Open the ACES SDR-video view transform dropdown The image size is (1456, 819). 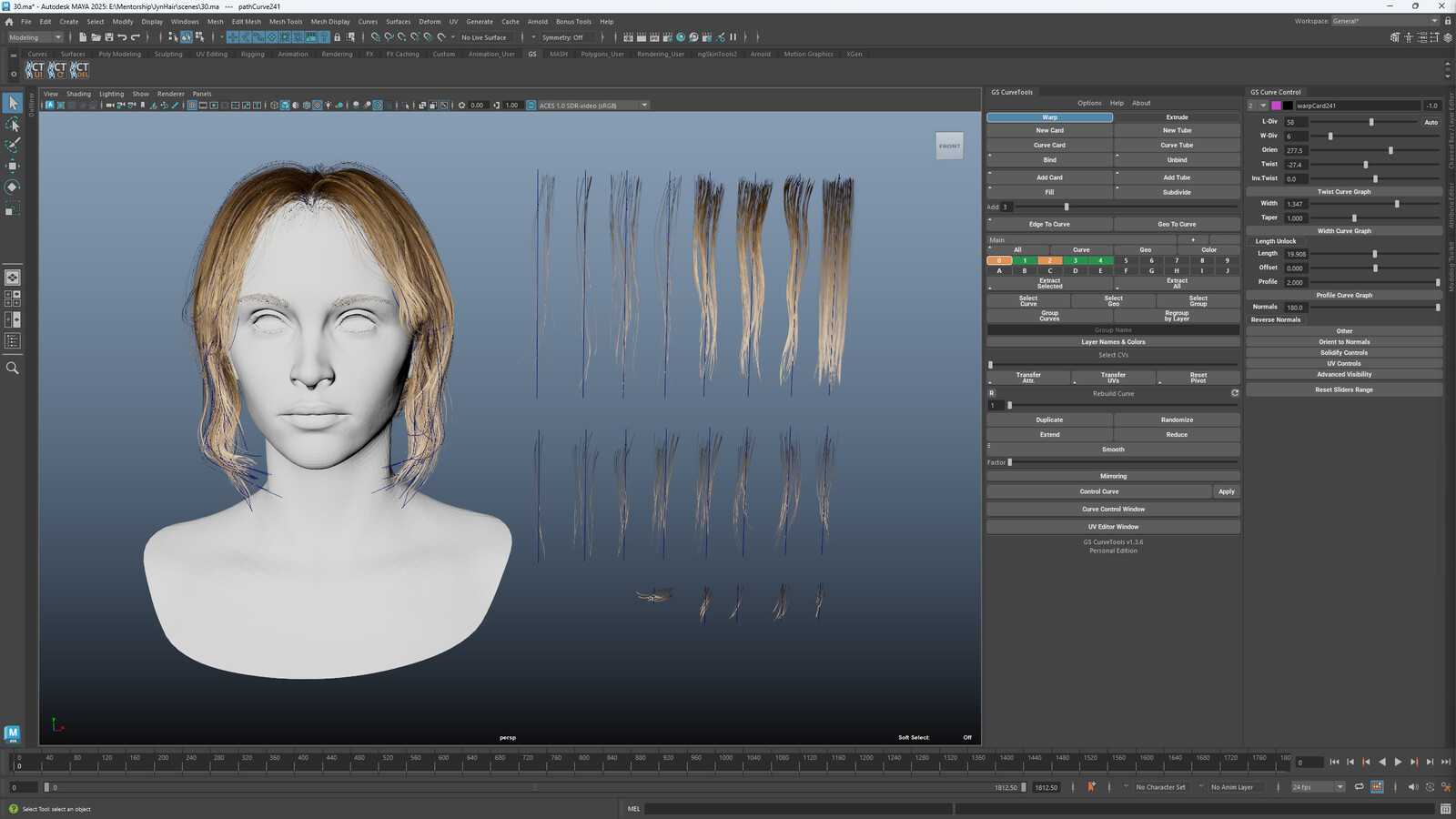pyautogui.click(x=593, y=106)
